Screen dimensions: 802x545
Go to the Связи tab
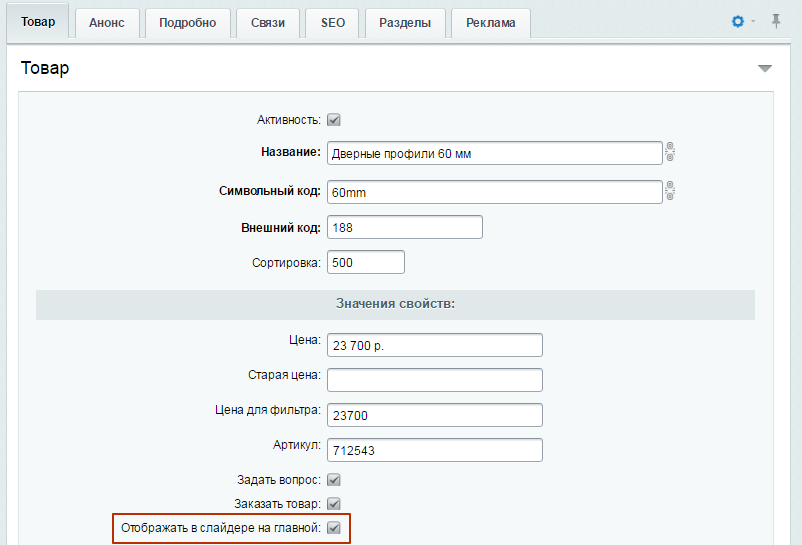pos(268,23)
